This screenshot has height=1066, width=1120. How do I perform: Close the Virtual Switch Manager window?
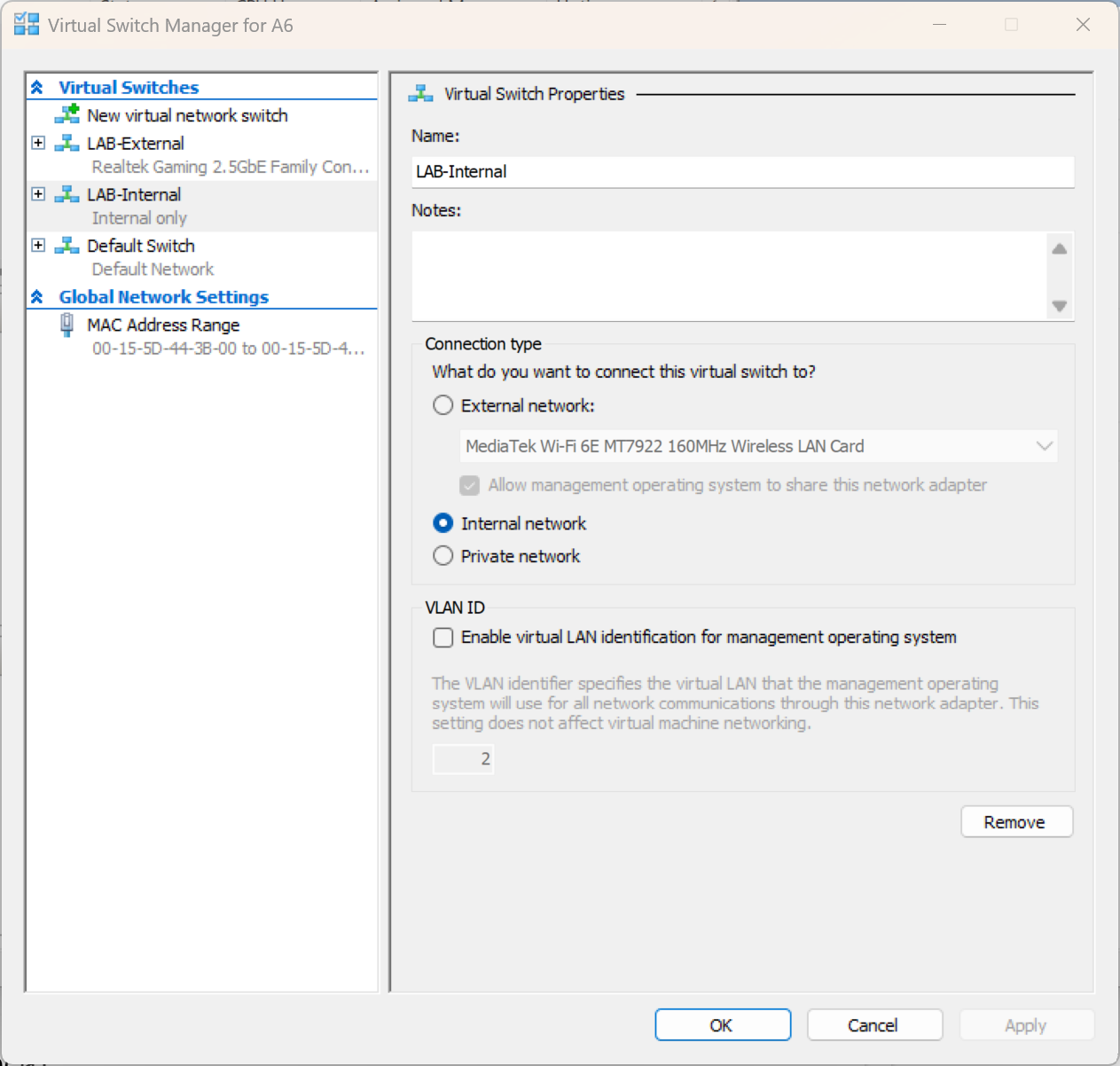[x=1083, y=25]
